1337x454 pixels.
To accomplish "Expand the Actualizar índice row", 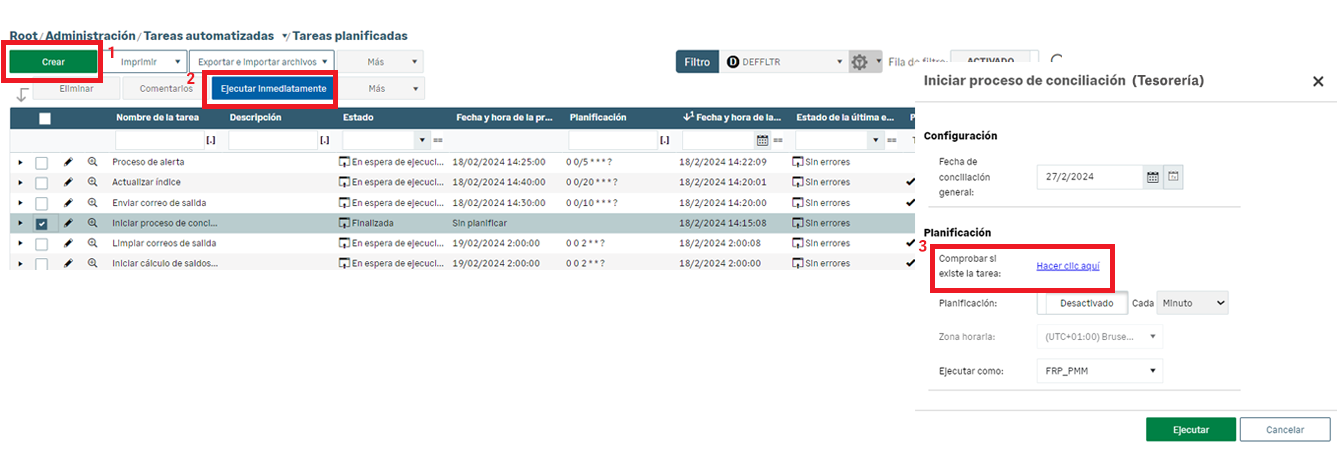I will tap(20, 182).
